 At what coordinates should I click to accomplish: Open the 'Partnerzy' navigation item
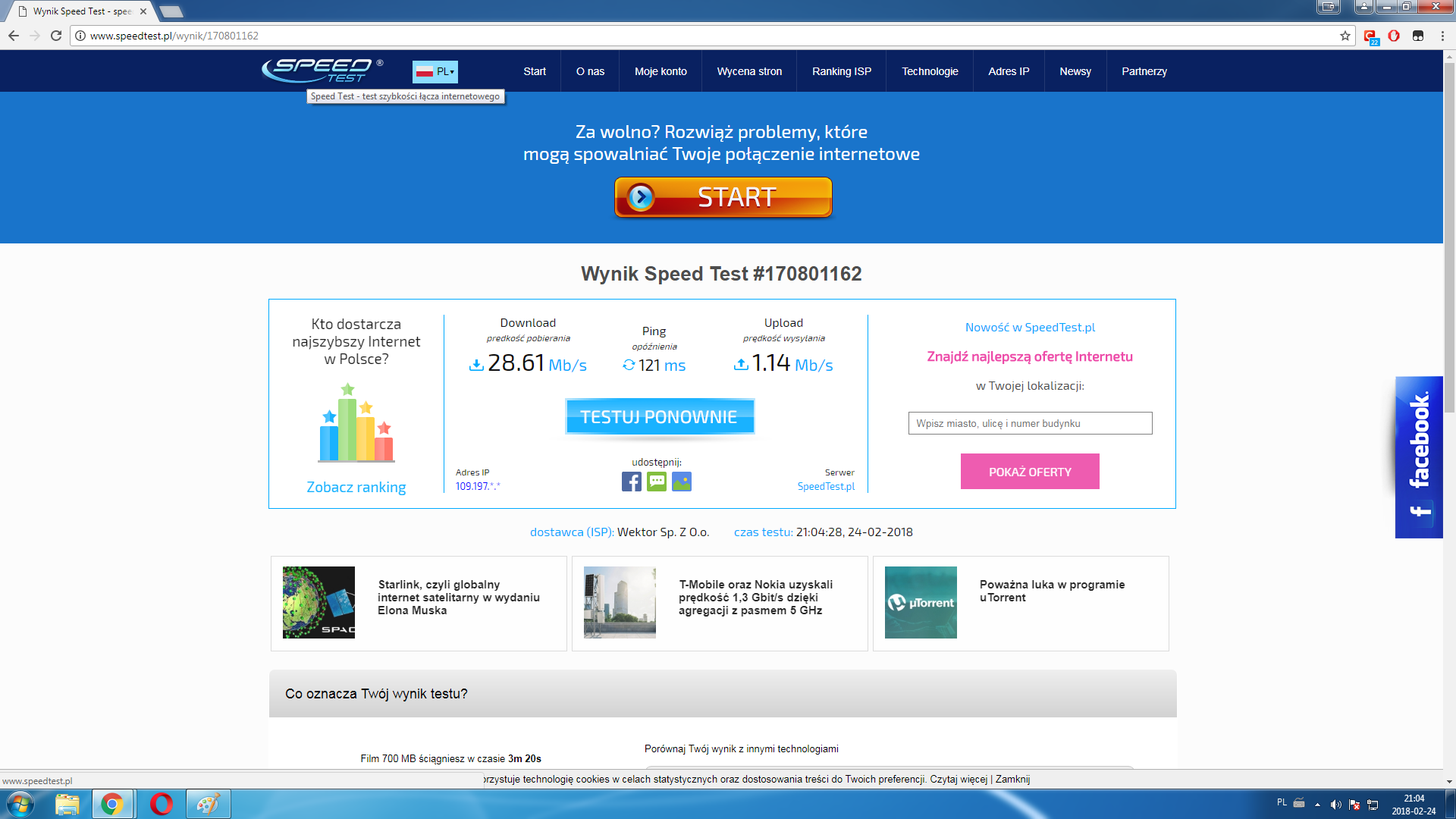coord(1144,71)
